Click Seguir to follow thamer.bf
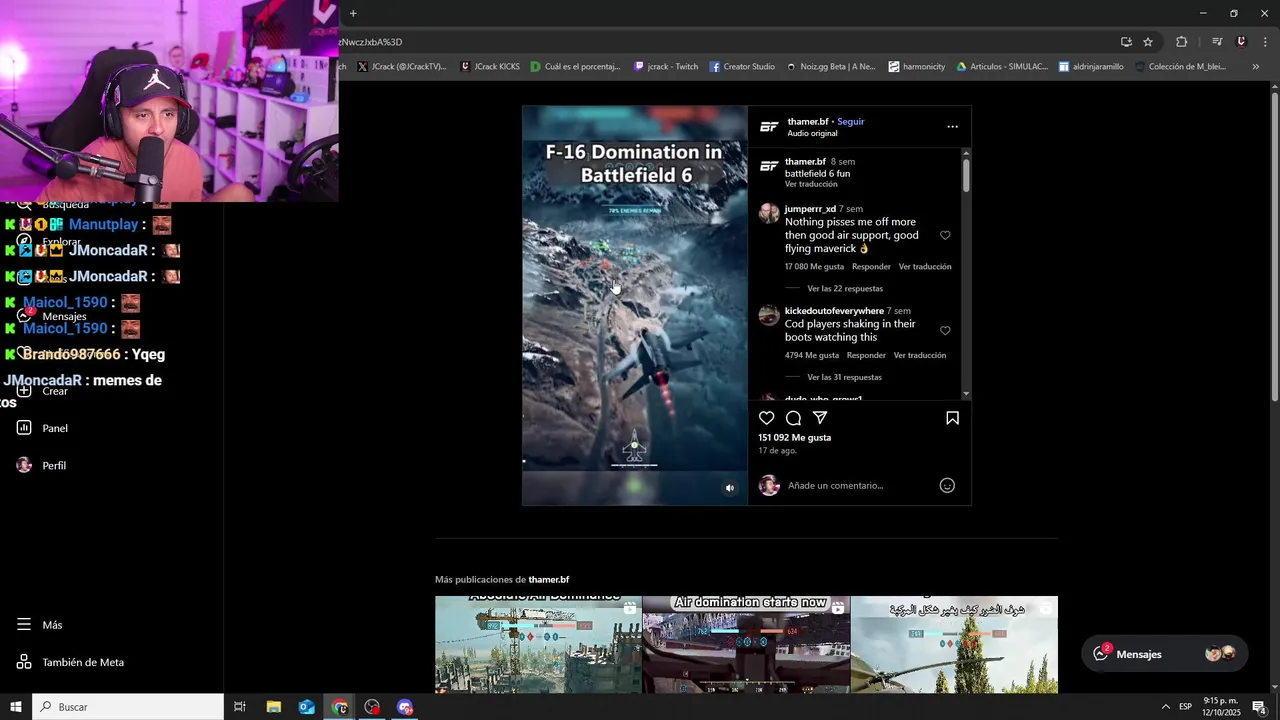The image size is (1280, 720). pos(851,122)
